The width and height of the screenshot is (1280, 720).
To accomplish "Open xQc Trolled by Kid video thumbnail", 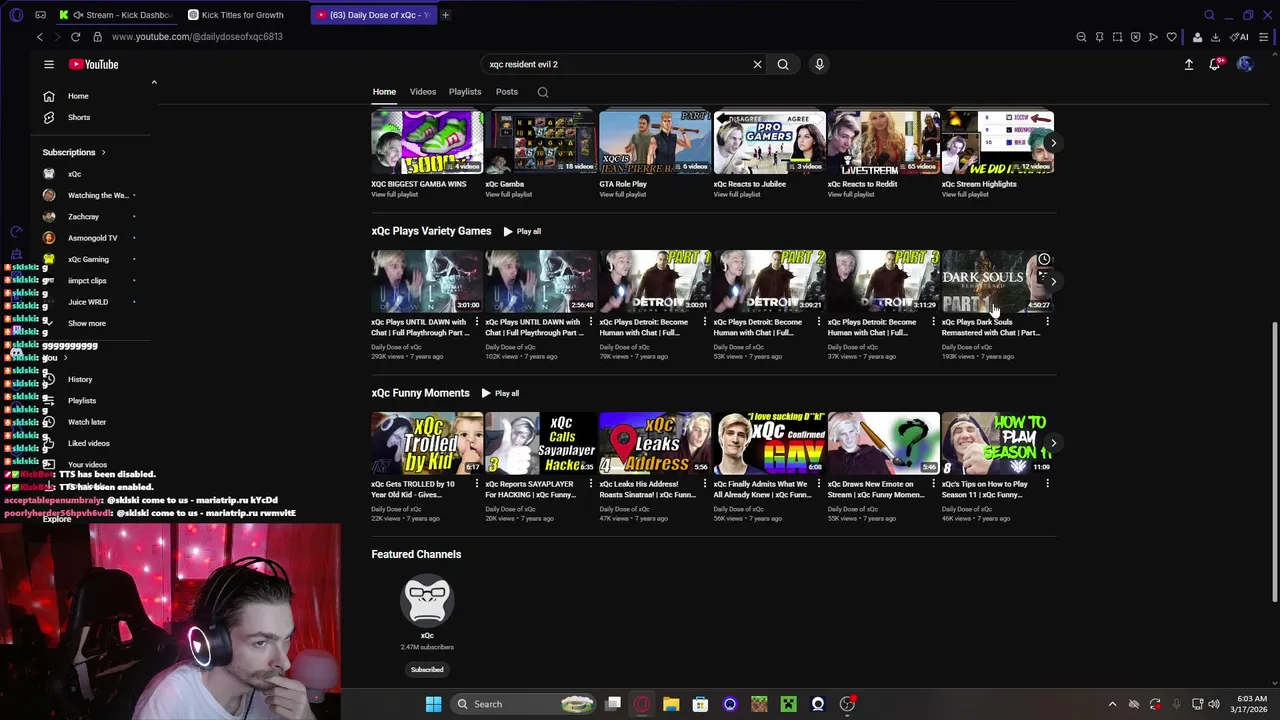I will pos(427,443).
